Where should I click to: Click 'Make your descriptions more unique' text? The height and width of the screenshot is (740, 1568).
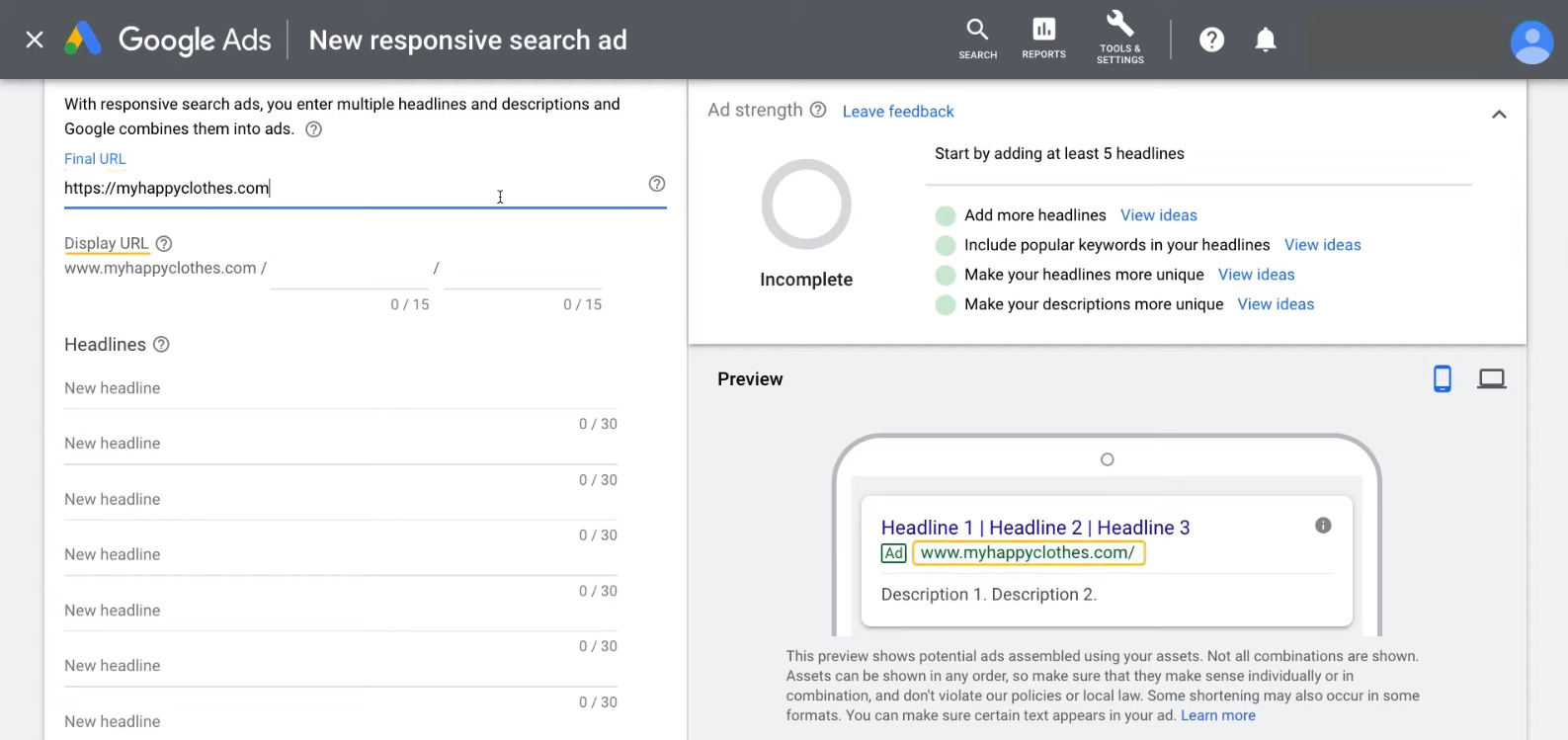(x=1094, y=304)
